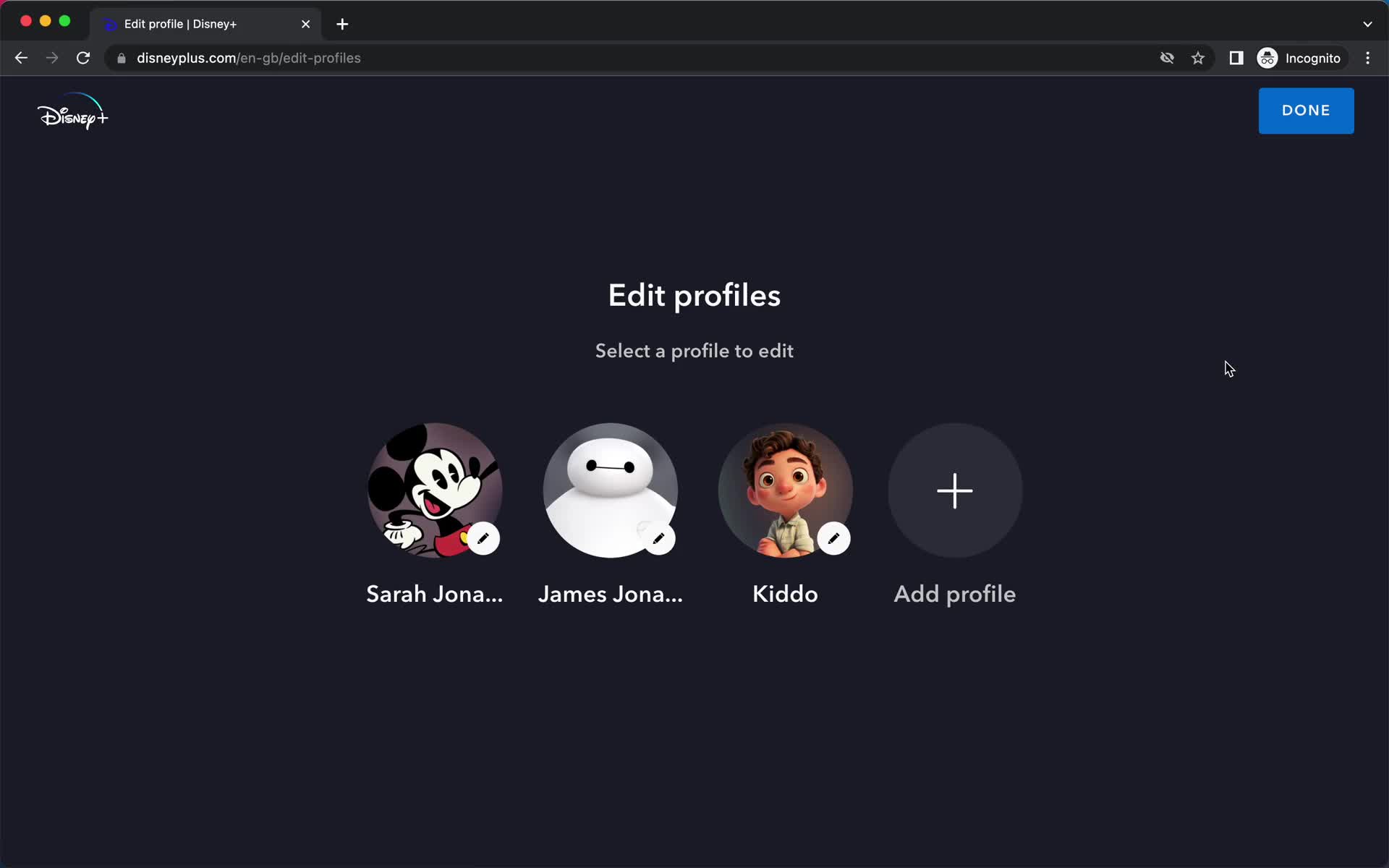
Task: Open a new browser tab
Action: 342,24
